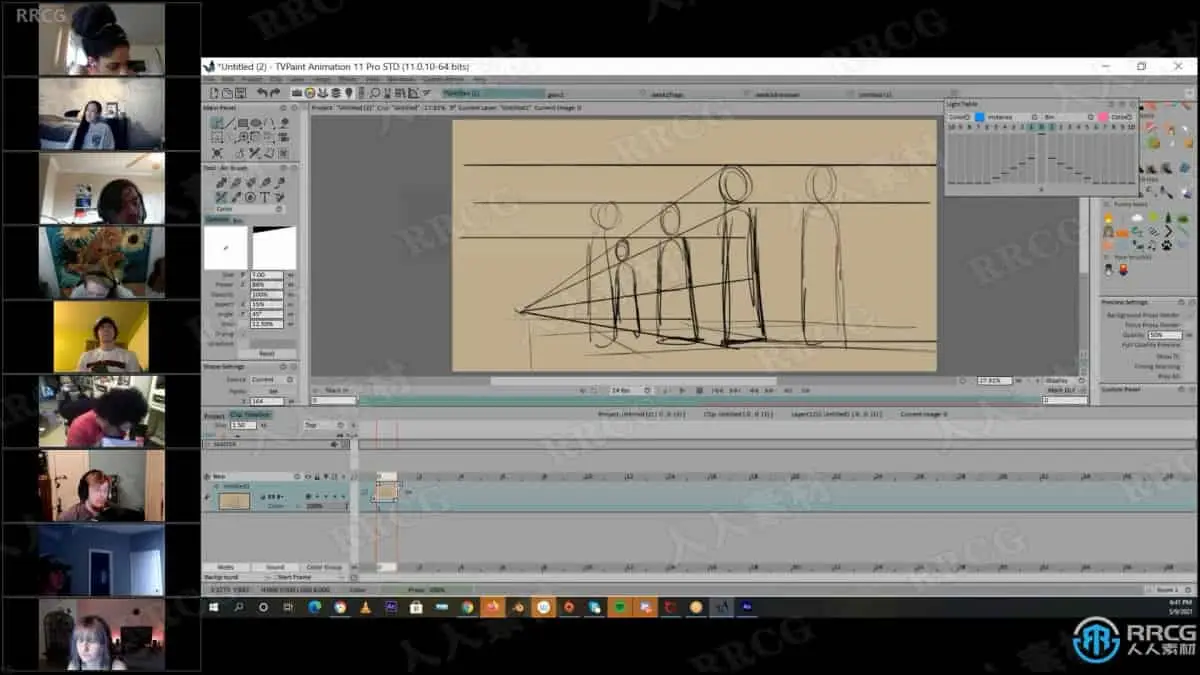Click the center Light Table slider column

point(1041,158)
